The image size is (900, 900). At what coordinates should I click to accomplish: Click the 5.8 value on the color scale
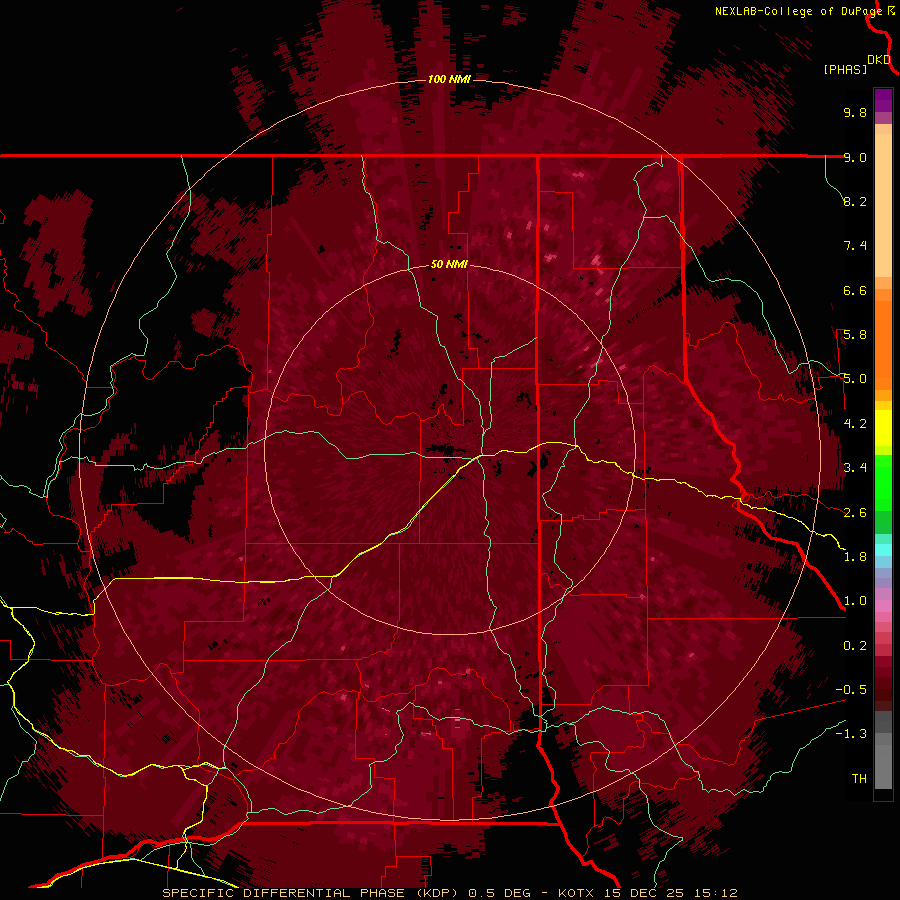tap(855, 335)
